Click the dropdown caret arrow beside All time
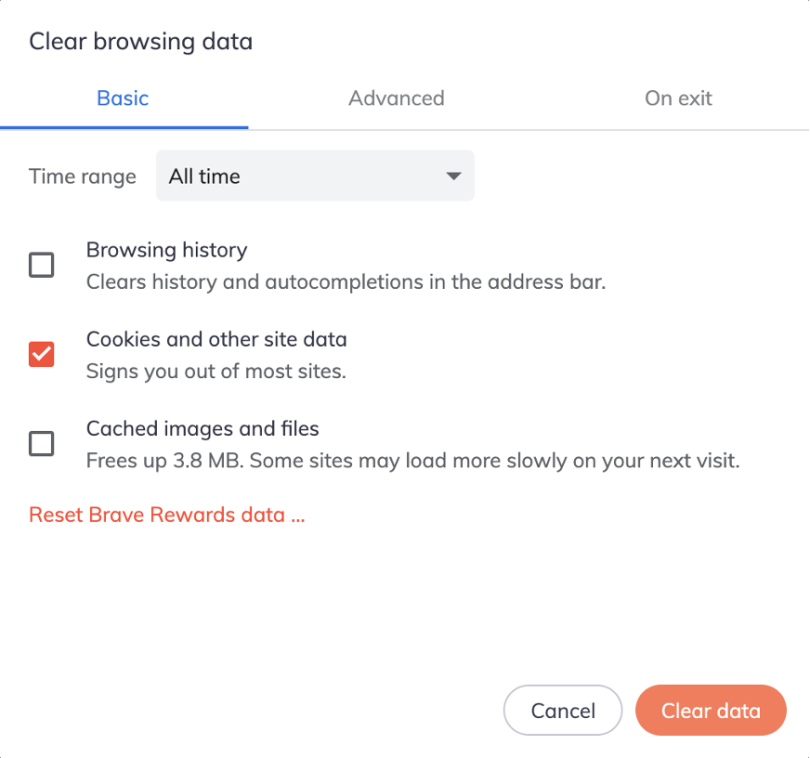This screenshot has width=810, height=758. pyautogui.click(x=454, y=176)
